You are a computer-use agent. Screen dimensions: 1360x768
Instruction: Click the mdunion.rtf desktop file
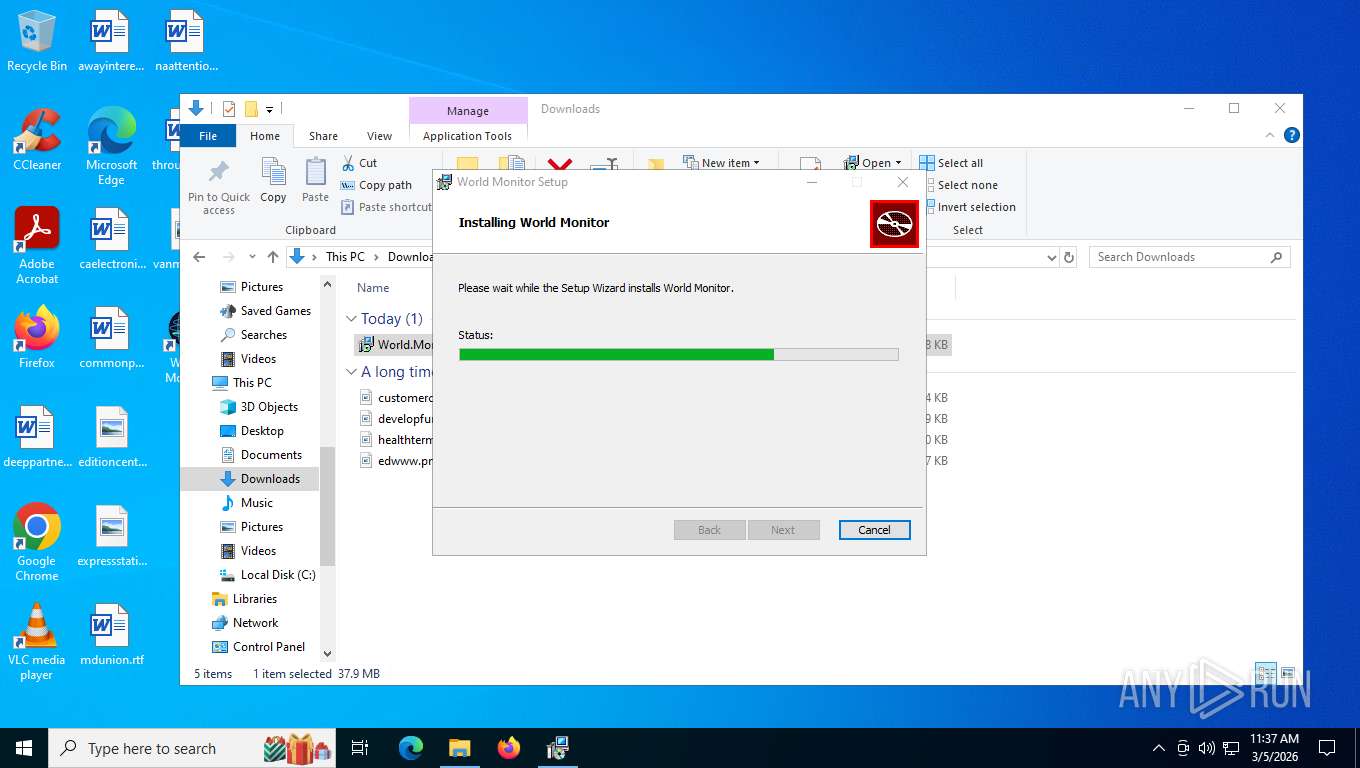[x=111, y=634]
